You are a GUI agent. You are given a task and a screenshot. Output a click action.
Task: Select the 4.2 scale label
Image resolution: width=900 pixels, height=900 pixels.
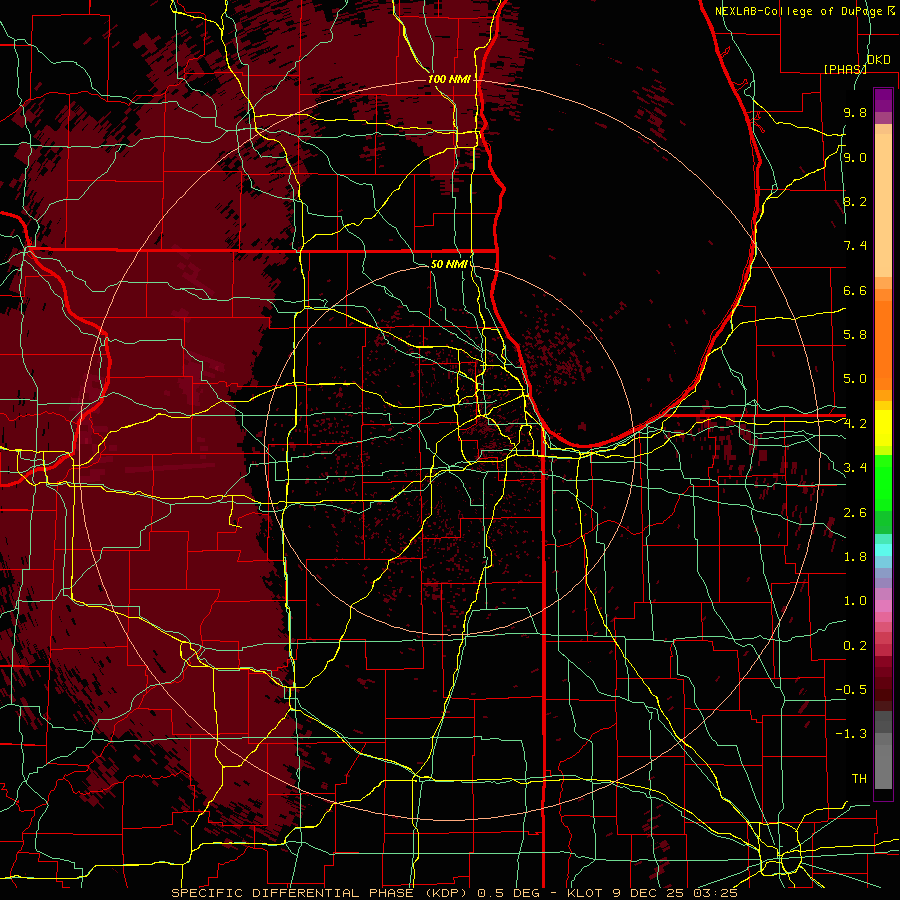point(855,424)
